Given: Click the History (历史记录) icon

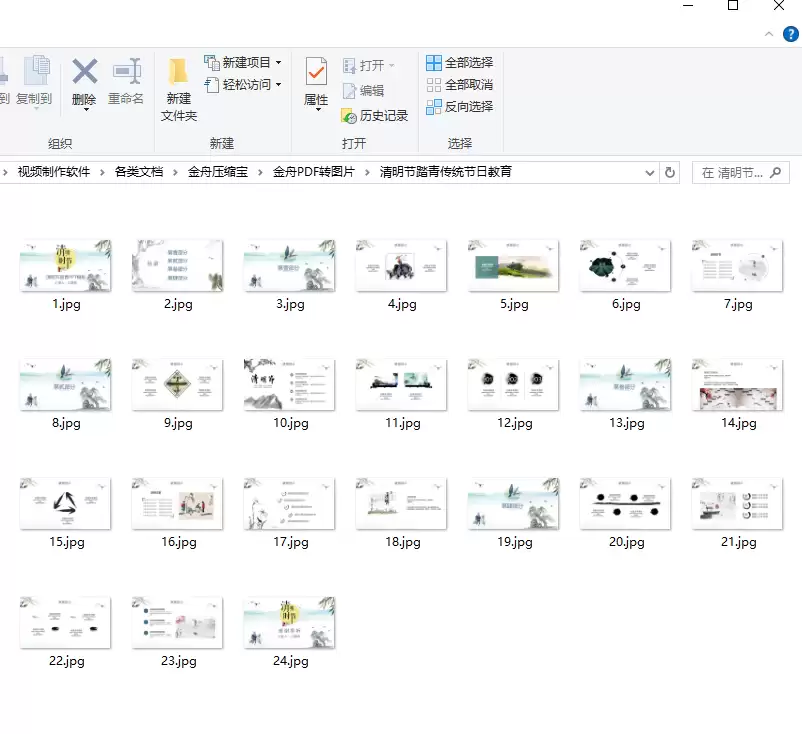Looking at the screenshot, I should coord(349,116).
